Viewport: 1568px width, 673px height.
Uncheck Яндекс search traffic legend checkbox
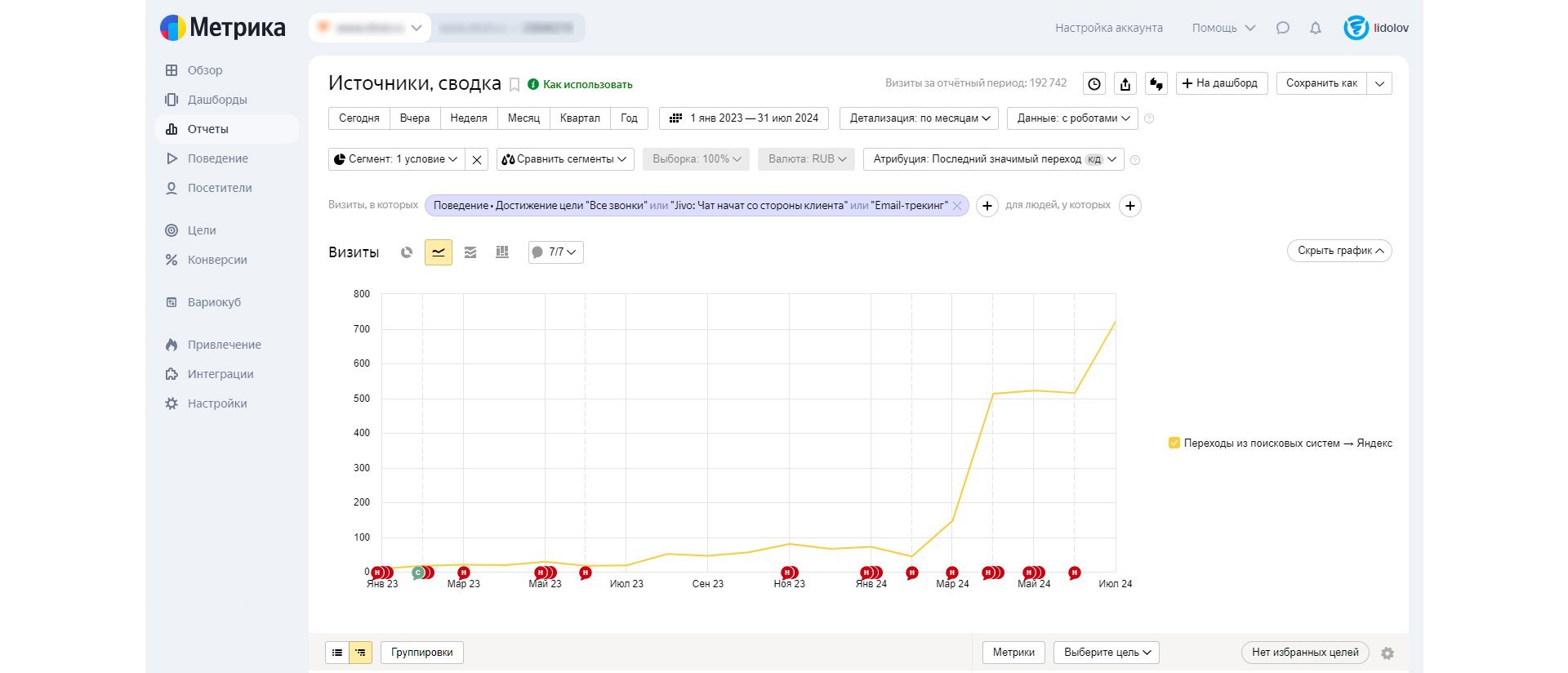(x=1174, y=443)
